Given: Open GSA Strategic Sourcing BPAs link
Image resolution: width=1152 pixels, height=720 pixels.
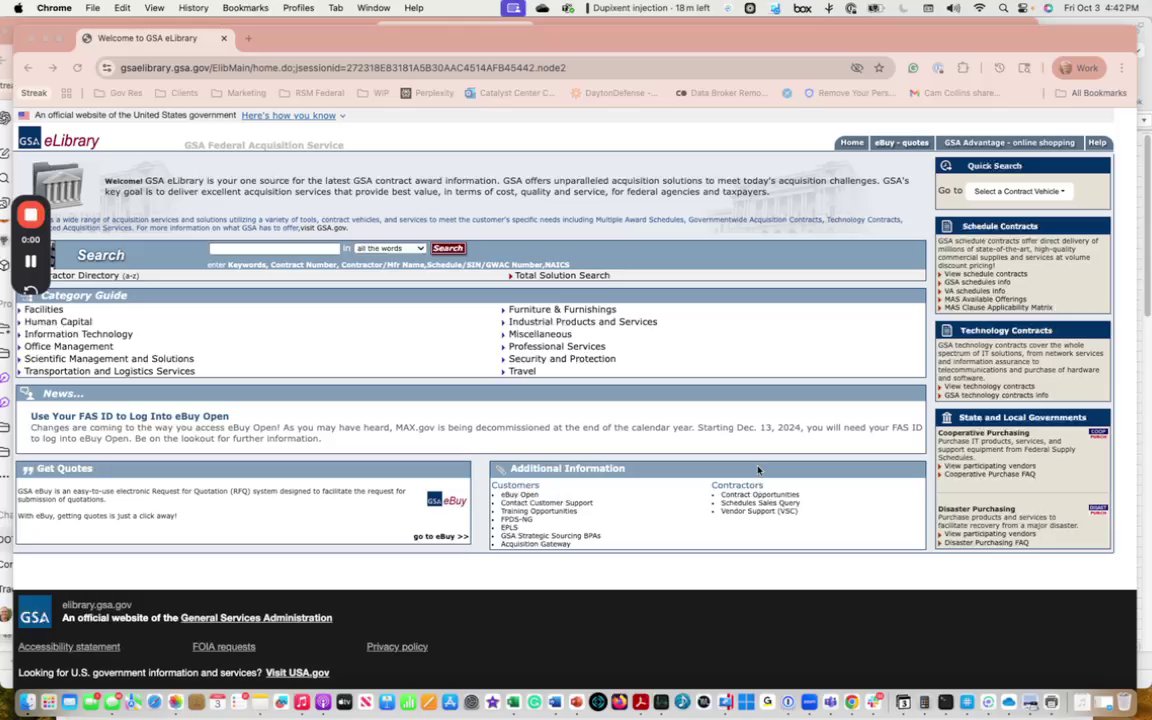Looking at the screenshot, I should pyautogui.click(x=550, y=536).
